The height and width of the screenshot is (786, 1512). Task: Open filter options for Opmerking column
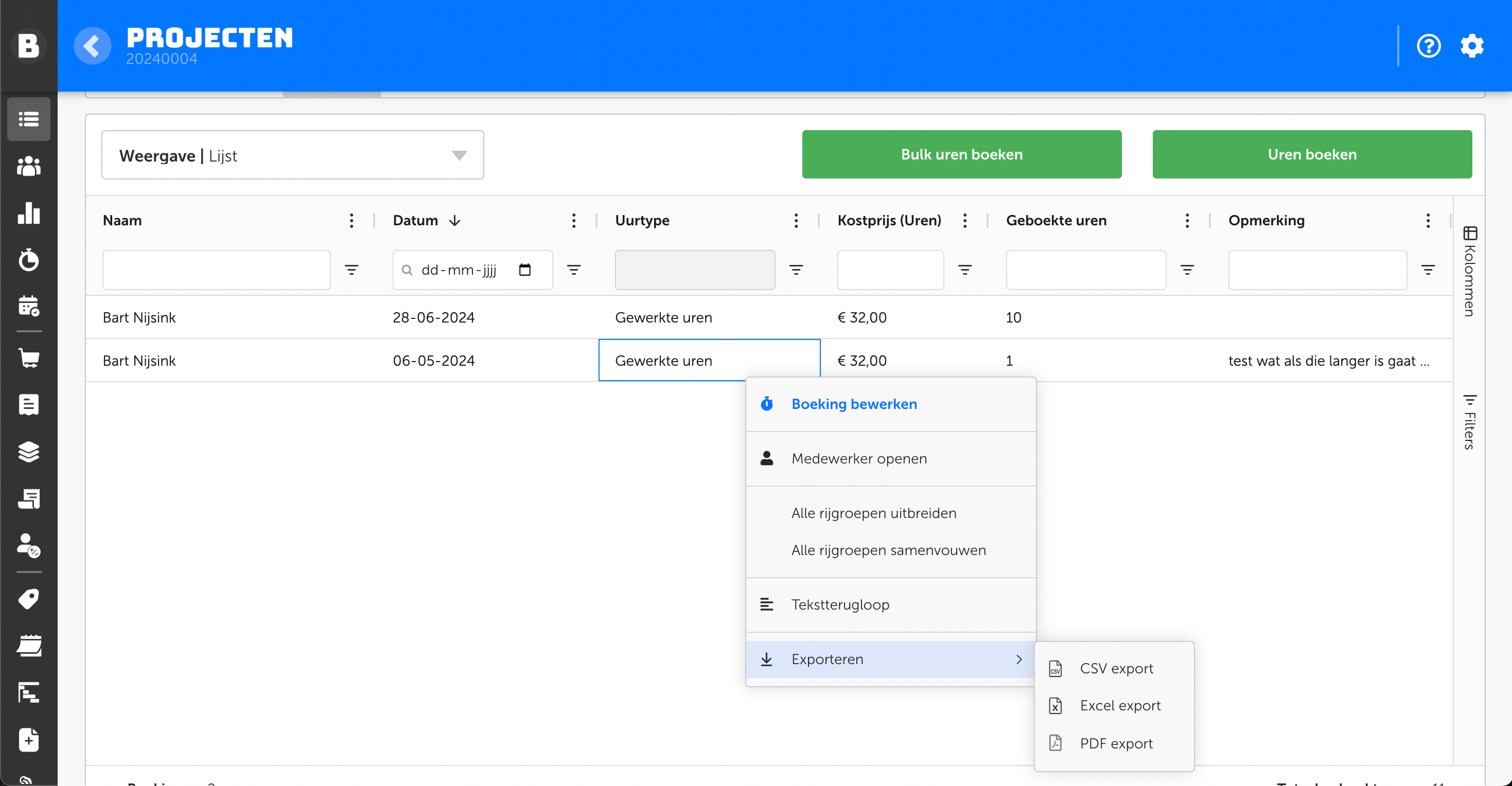coord(1428,270)
